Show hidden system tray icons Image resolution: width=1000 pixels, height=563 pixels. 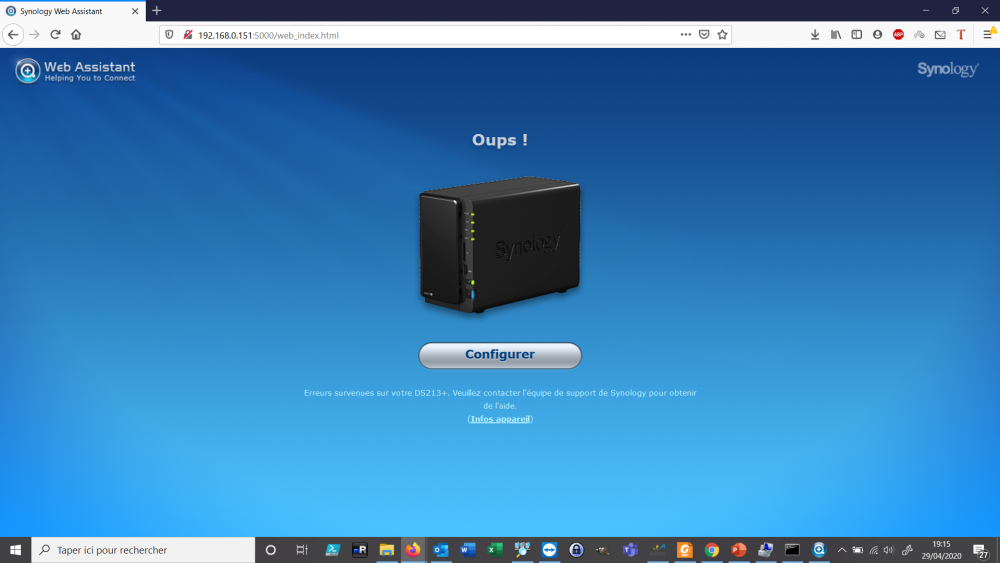click(842, 550)
